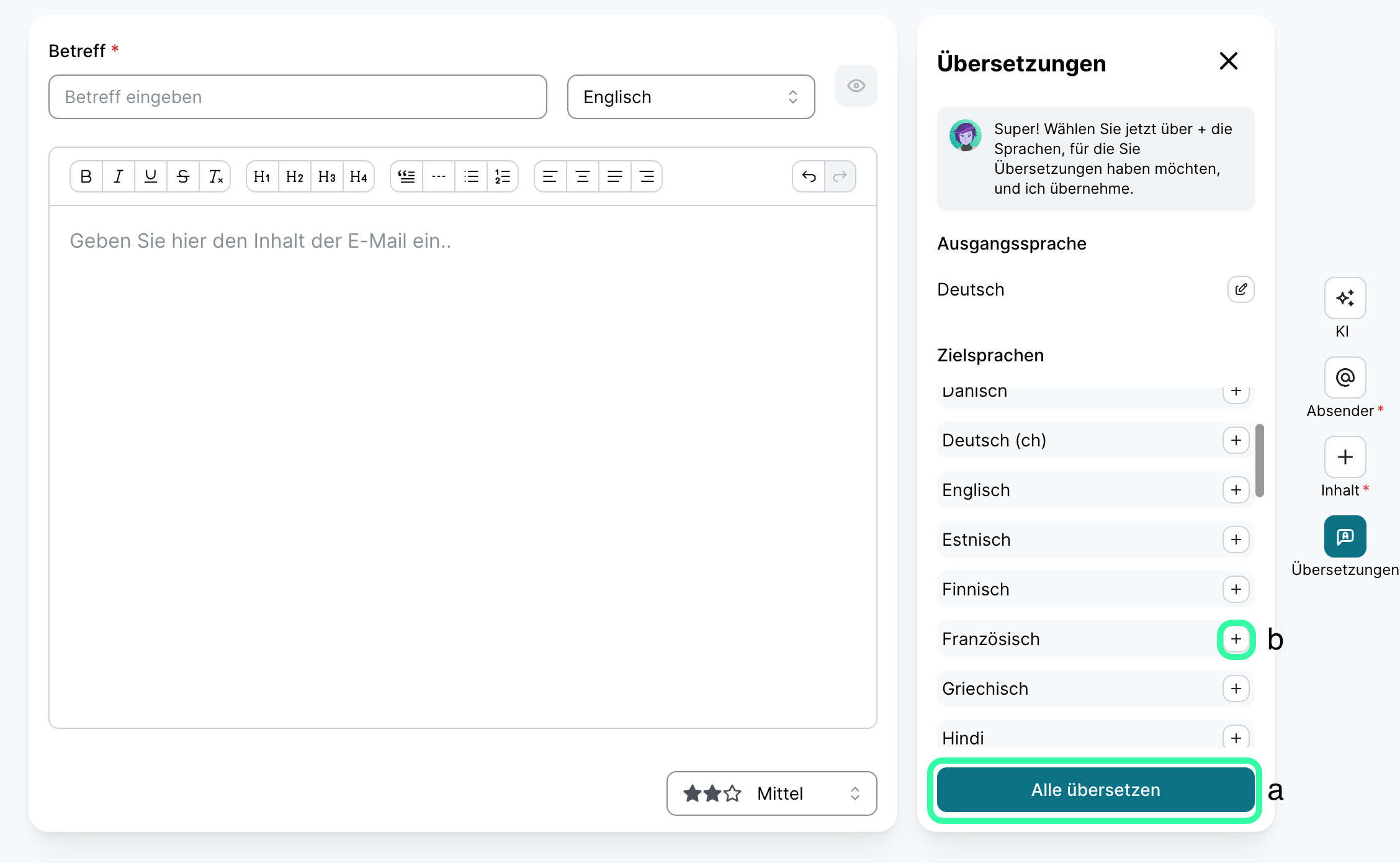Edit Ausgangssprache with the pencil icon
The height and width of the screenshot is (863, 1400).
click(x=1241, y=289)
